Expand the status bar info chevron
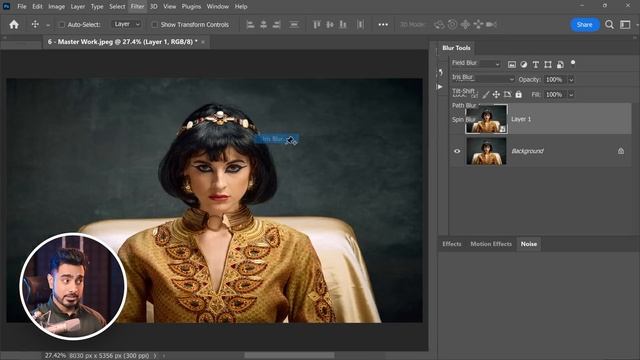This screenshot has height=360, width=640. coord(155,356)
